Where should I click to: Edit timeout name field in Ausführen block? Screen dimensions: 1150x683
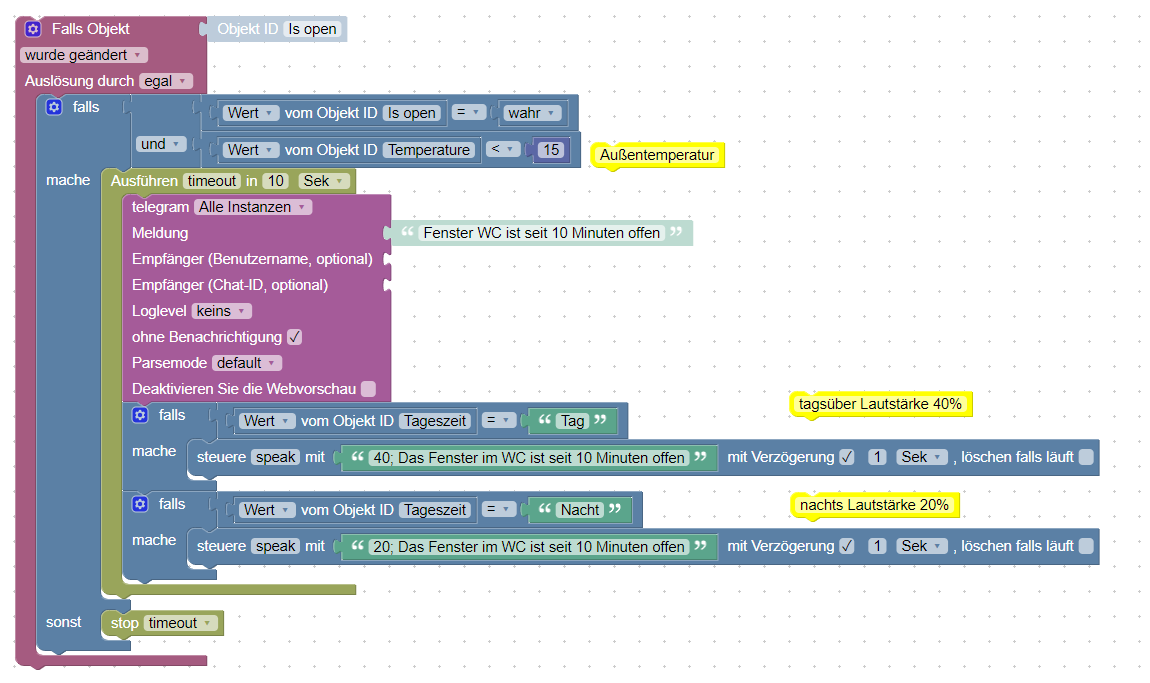click(212, 180)
